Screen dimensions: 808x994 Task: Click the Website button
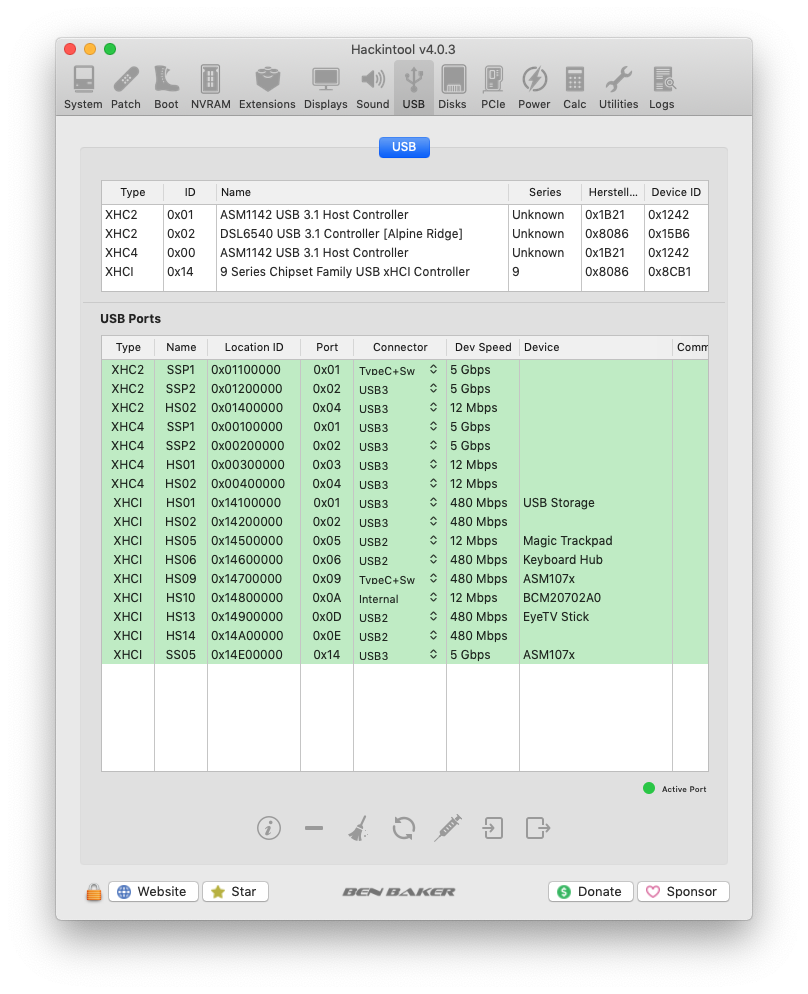coord(153,891)
